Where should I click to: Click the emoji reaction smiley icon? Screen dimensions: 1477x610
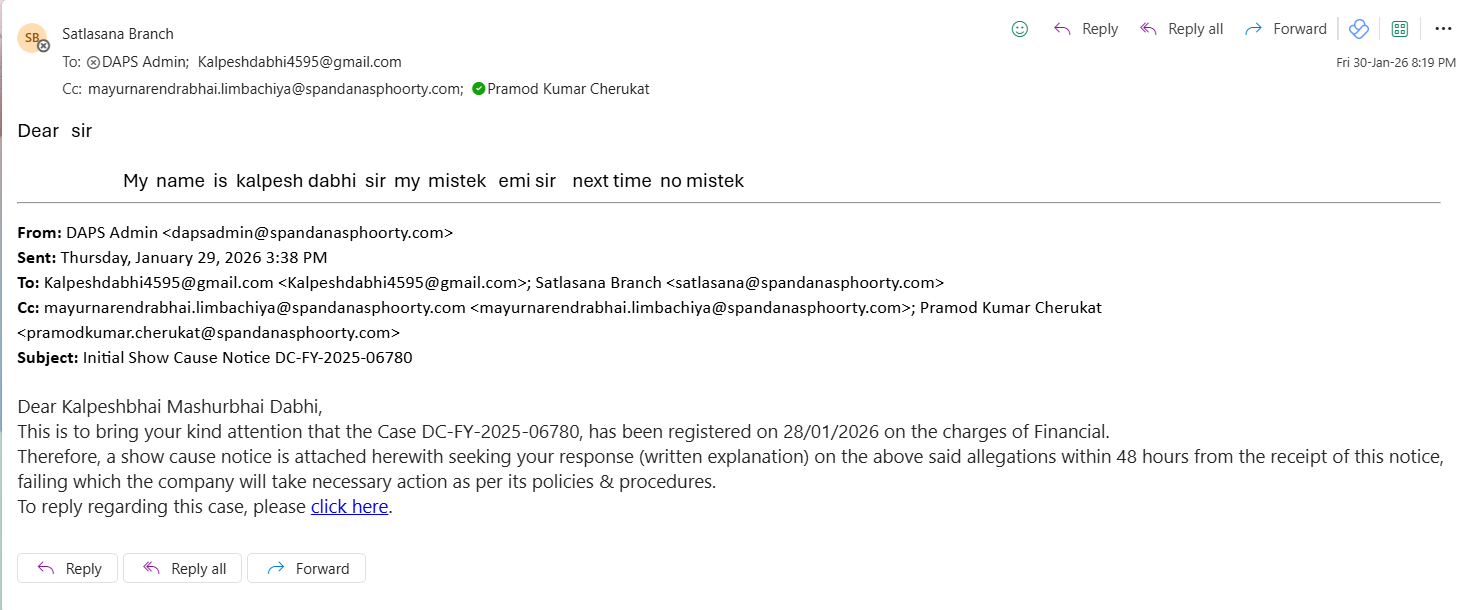point(1020,29)
